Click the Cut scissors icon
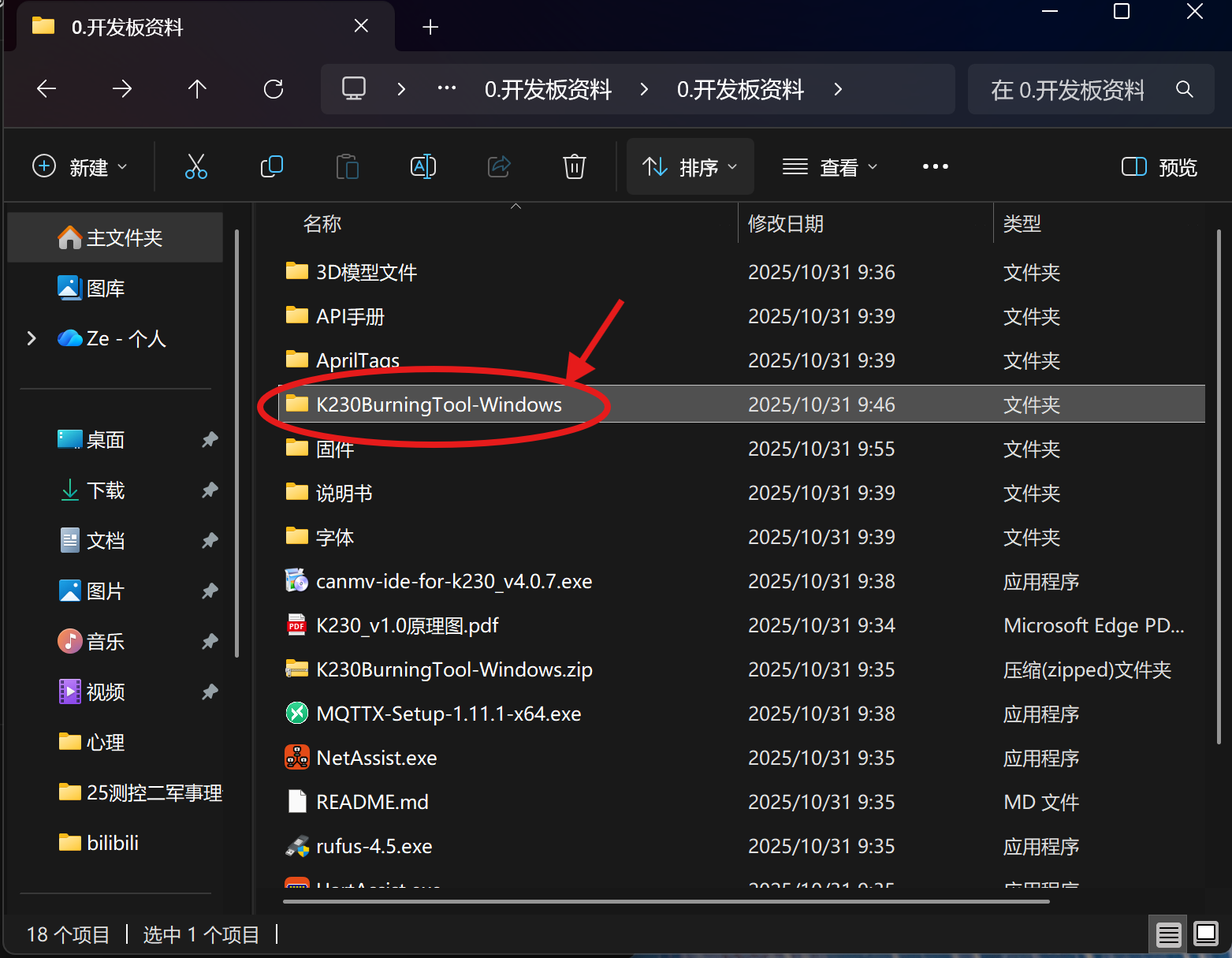The image size is (1232, 958). click(195, 166)
